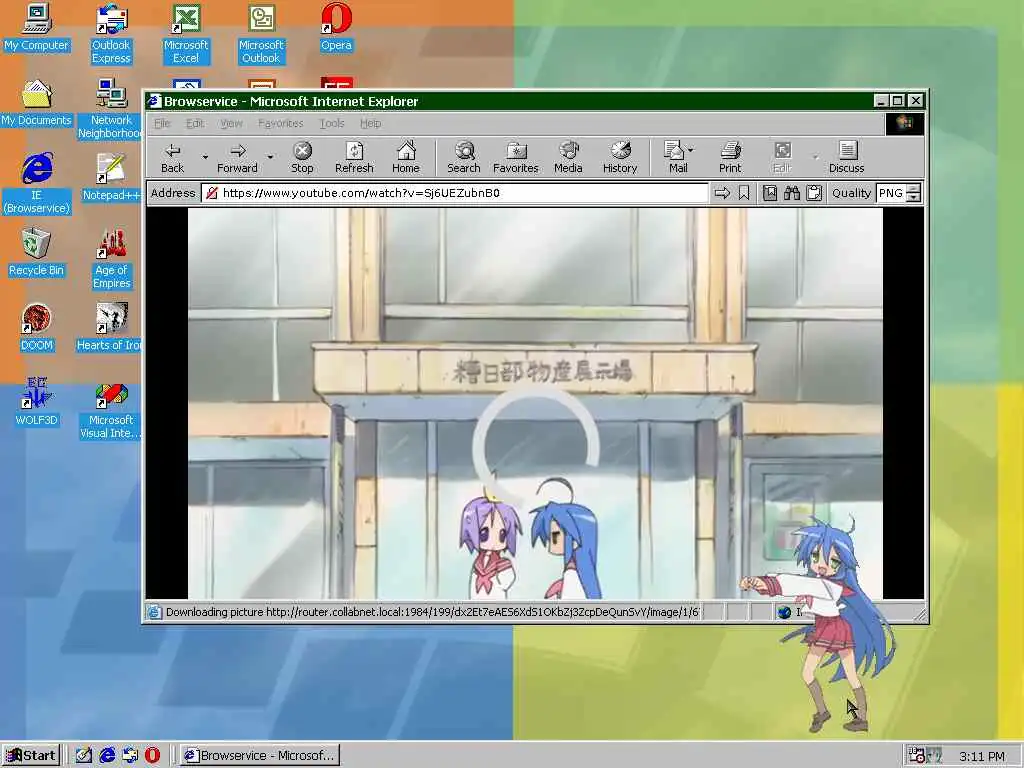This screenshot has width=1024, height=768.
Task: Open the Opera desktop shortcut
Action: [336, 27]
